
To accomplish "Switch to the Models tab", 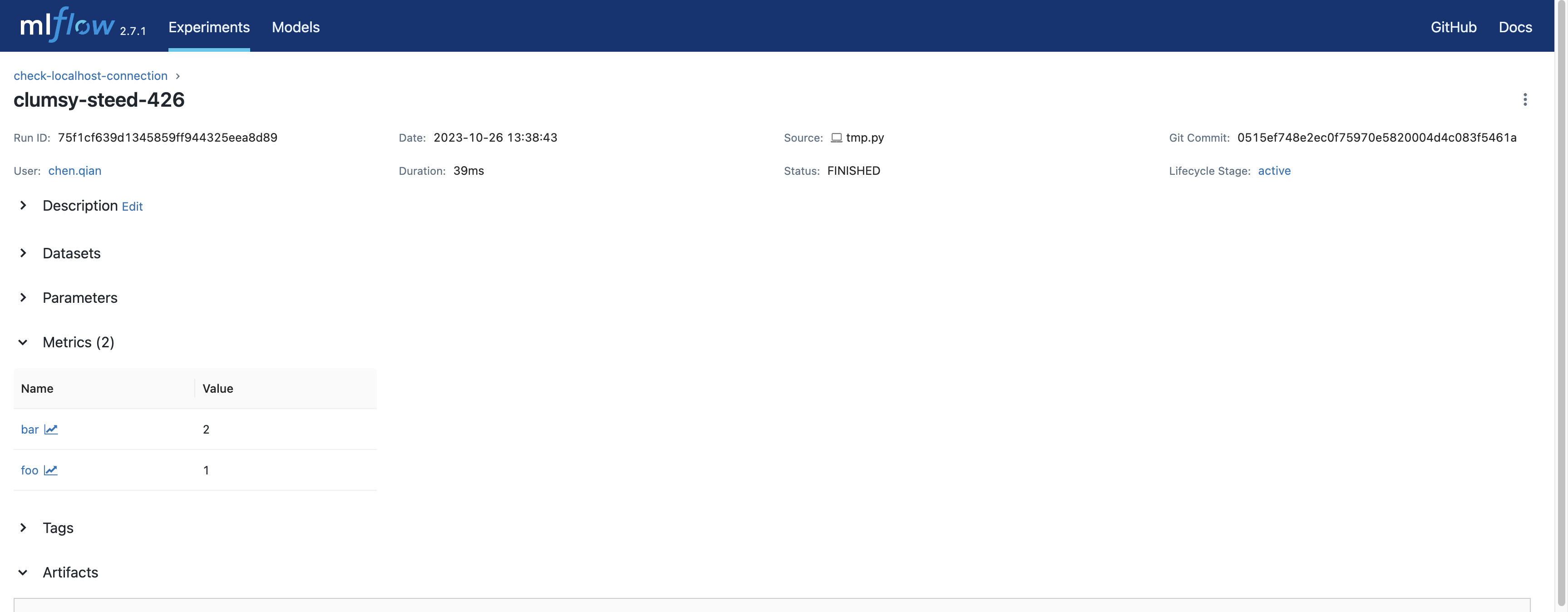I will 296,27.
